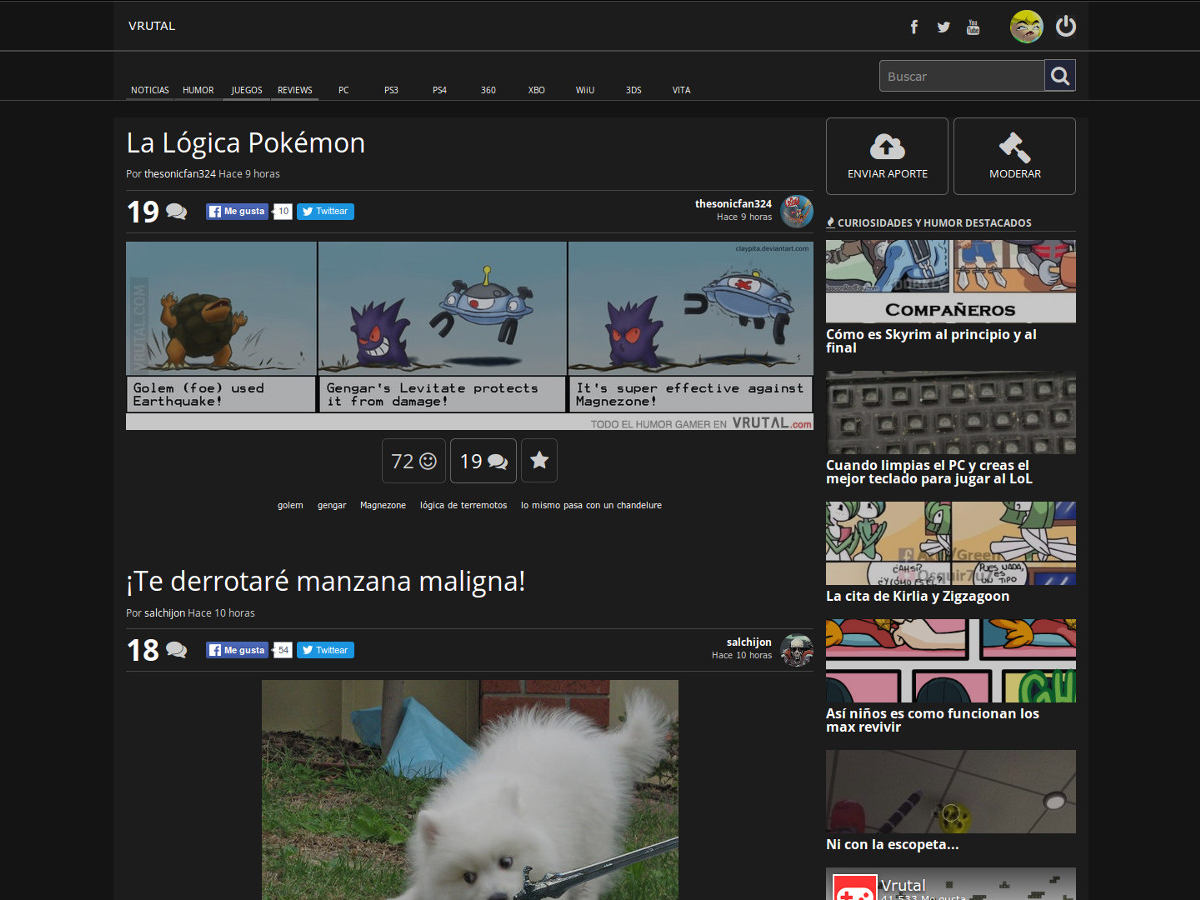
Task: Open the REVIEWS menu tab
Action: (295, 90)
